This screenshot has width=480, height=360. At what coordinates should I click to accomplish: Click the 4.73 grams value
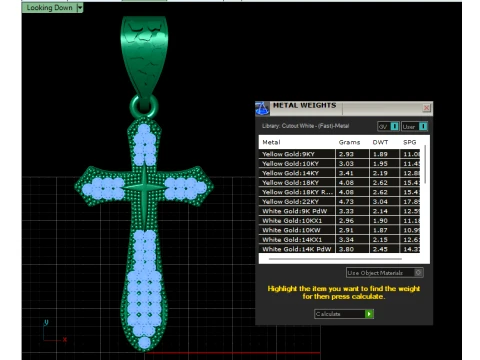click(x=346, y=202)
